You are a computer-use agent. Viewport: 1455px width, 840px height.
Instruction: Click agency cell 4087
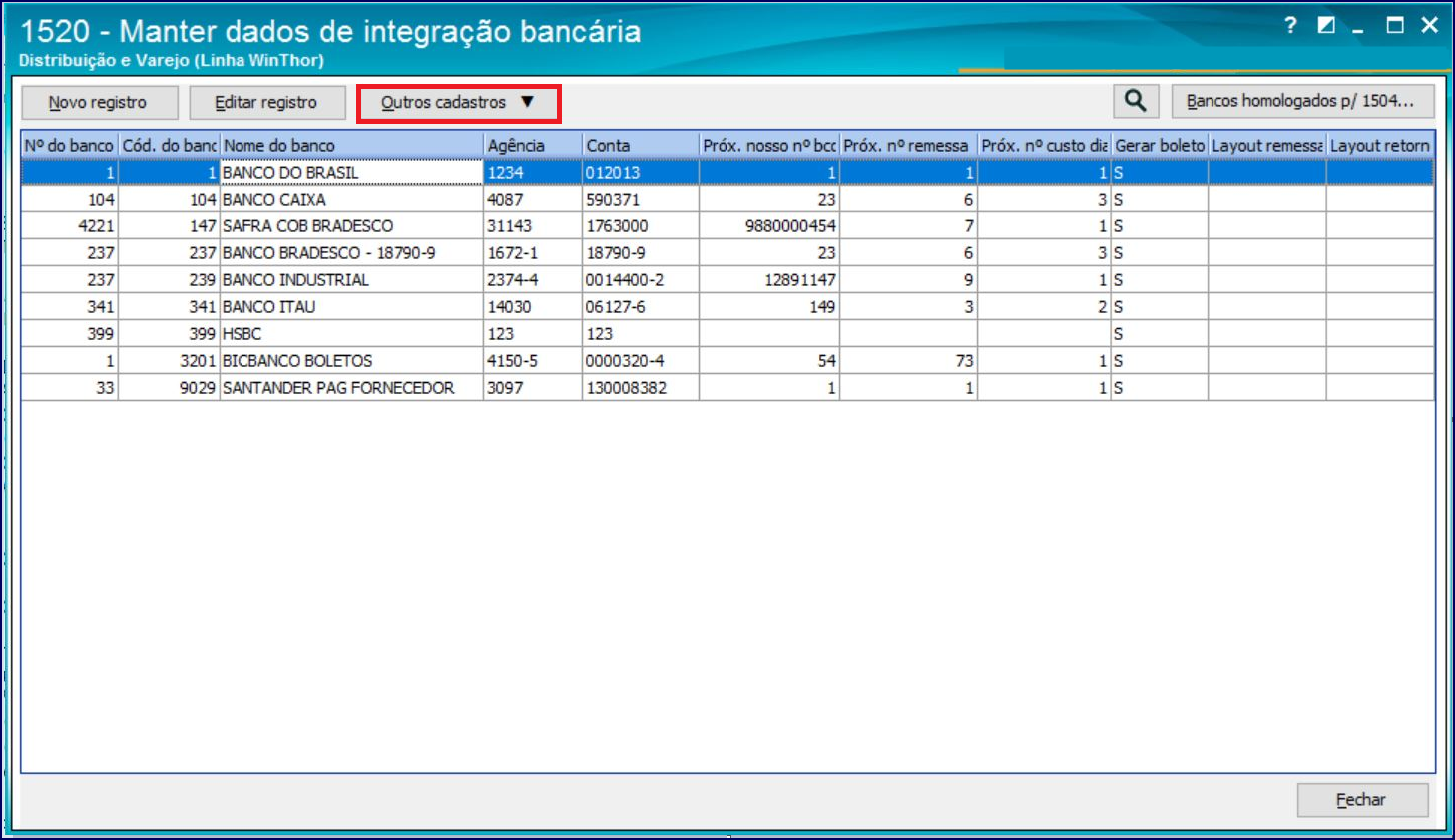point(533,200)
